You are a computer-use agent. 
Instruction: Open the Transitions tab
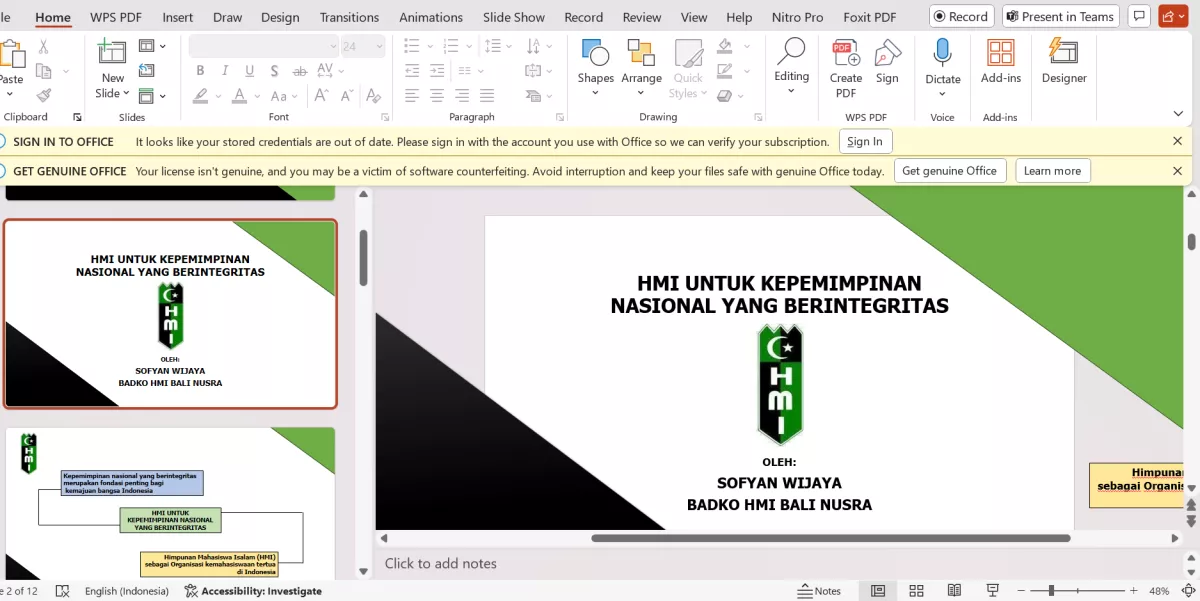(349, 17)
